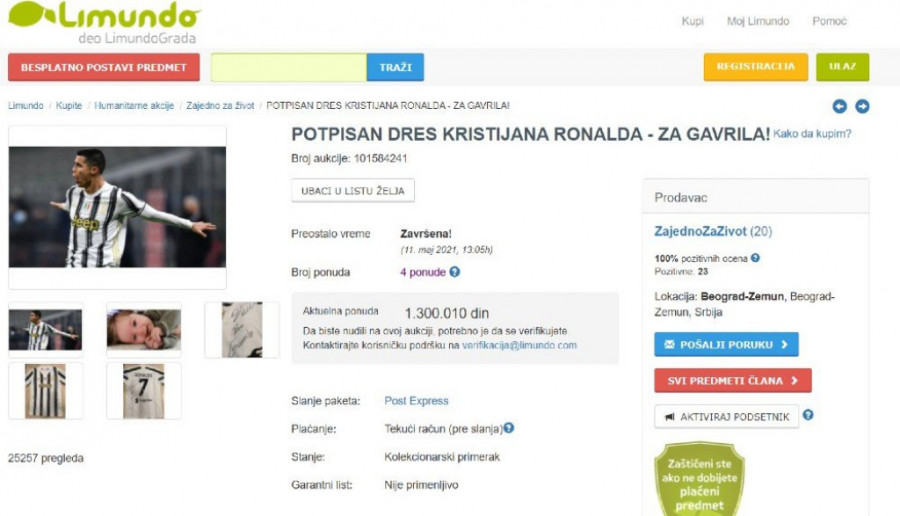
Task: Open the Kupi menu
Action: pos(693,21)
